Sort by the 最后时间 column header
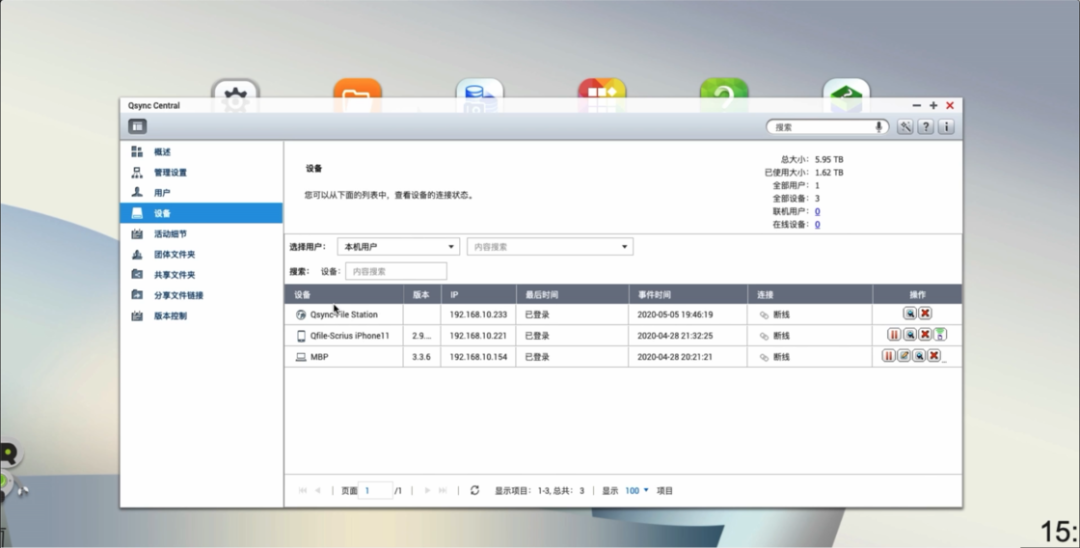The width and height of the screenshot is (1080, 548). 572,294
